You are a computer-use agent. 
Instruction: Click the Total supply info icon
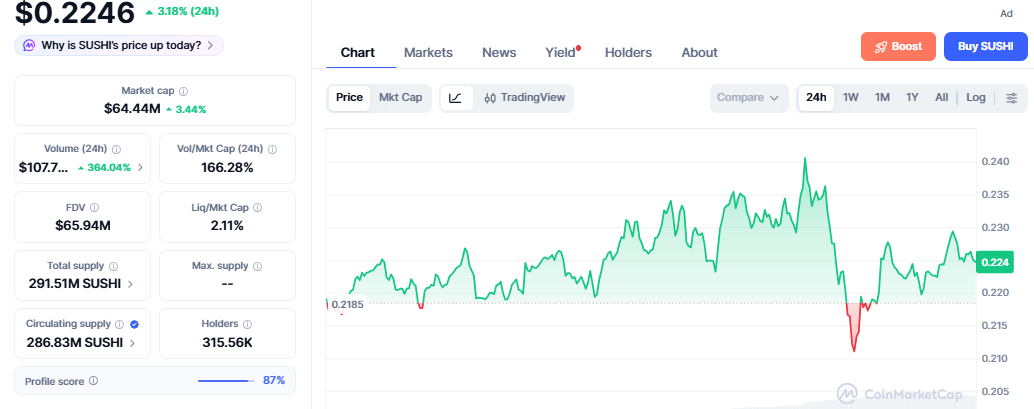[x=113, y=266]
